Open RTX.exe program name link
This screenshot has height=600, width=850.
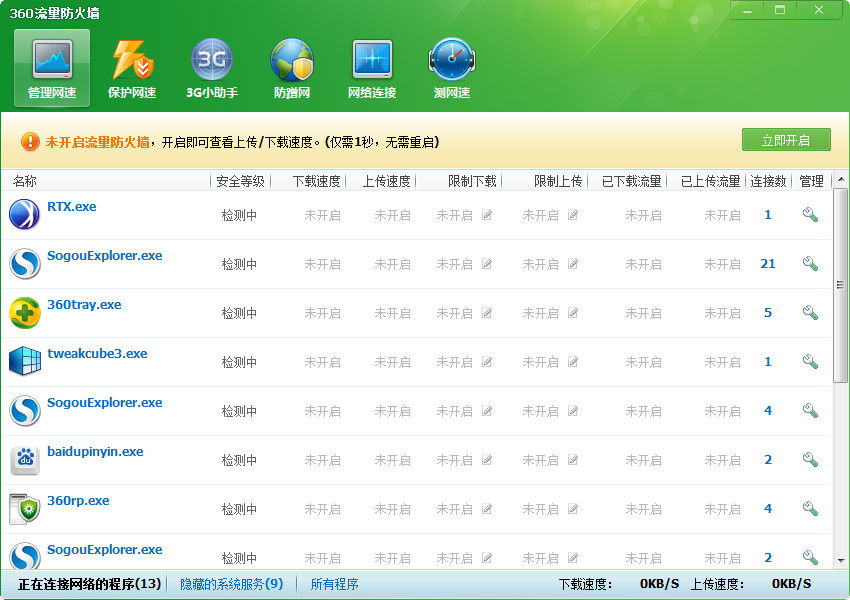[72, 207]
